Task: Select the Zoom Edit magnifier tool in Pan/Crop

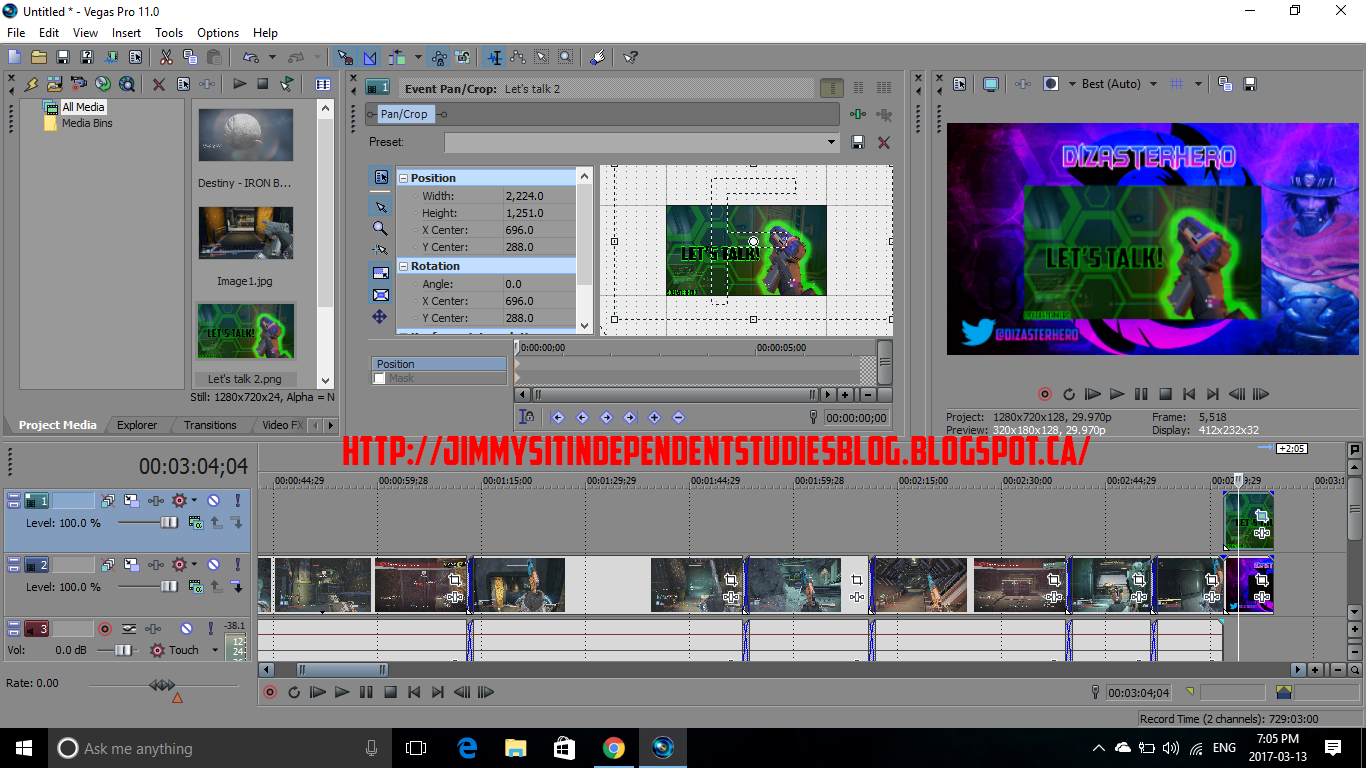Action: tap(380, 228)
